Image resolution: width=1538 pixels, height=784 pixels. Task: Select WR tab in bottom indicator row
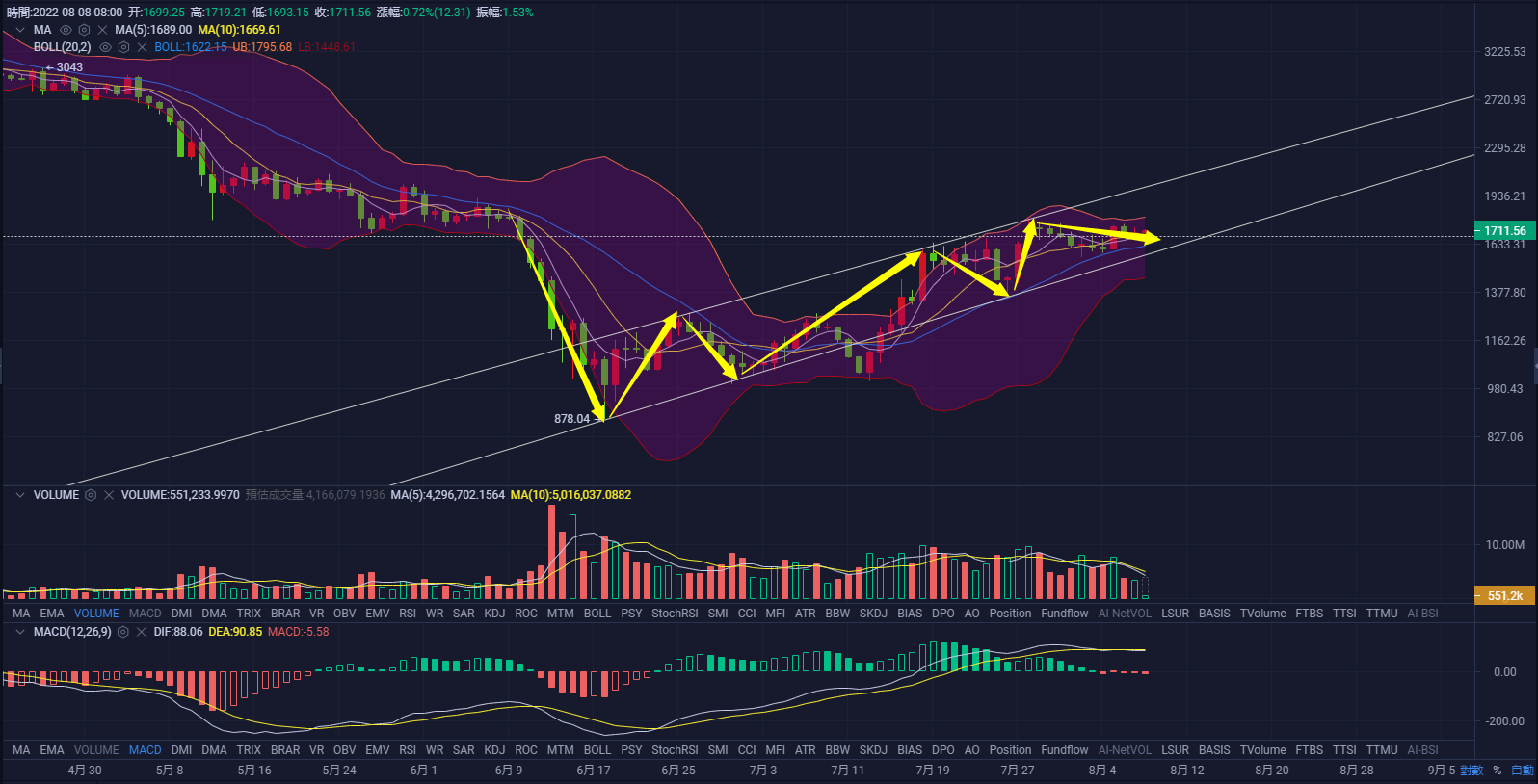click(x=435, y=750)
